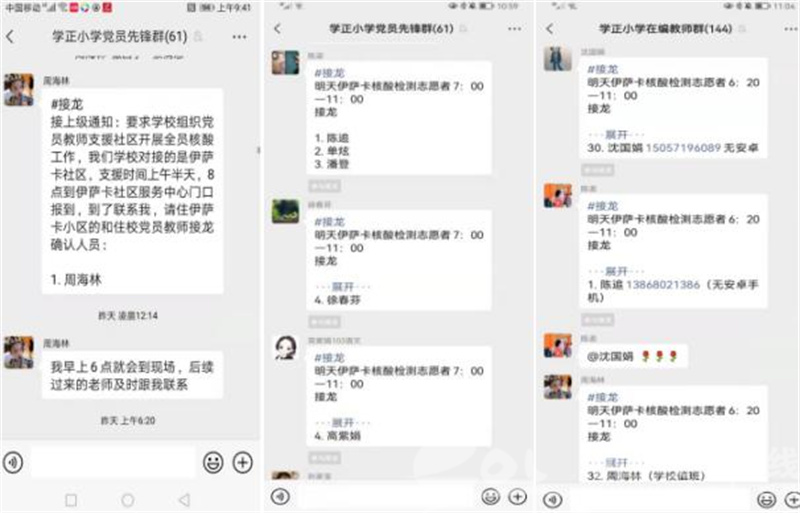Screen dimensions: 800x513
Task: Tap the voice input icon in the left chat
Action: point(13,462)
